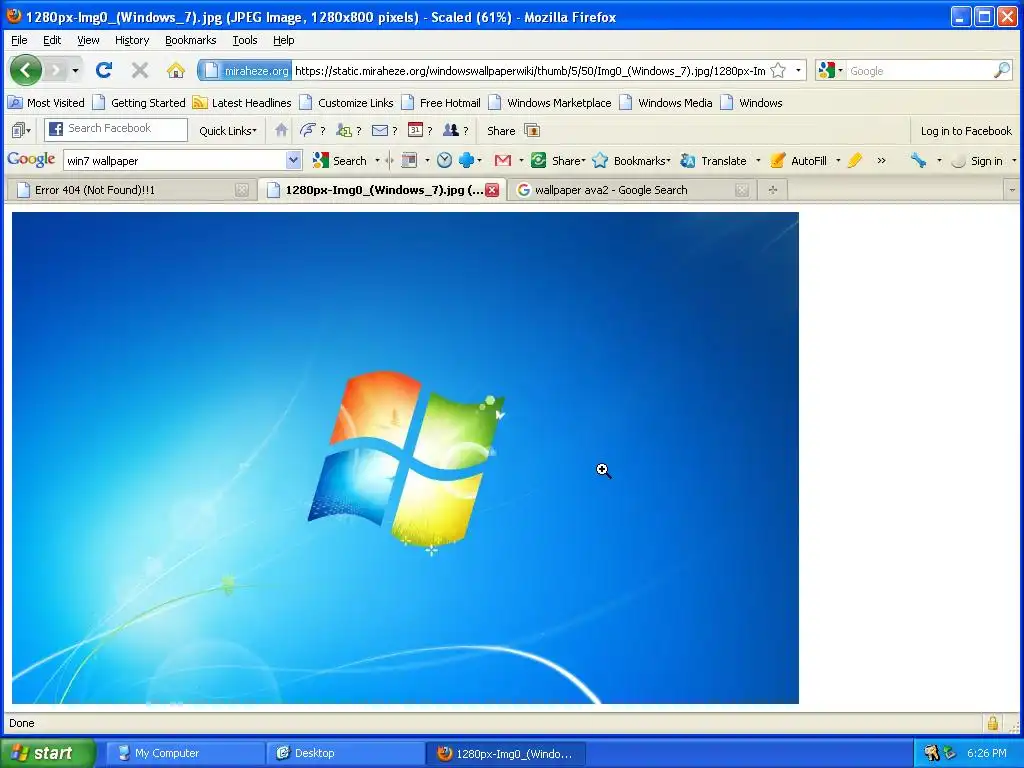Open a new tab with plus button
Screen dimensions: 1024x768
773,190
